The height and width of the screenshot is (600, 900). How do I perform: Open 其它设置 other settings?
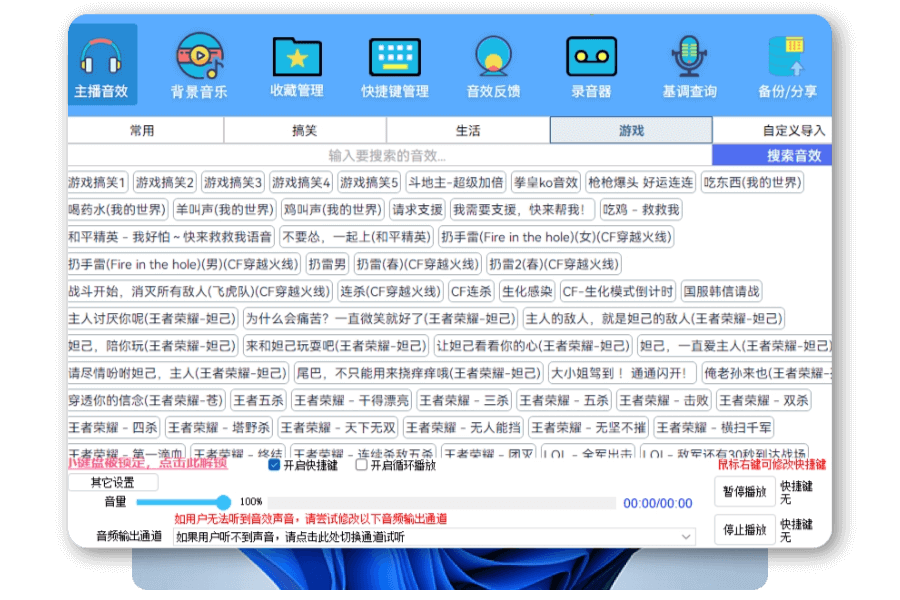[120, 482]
